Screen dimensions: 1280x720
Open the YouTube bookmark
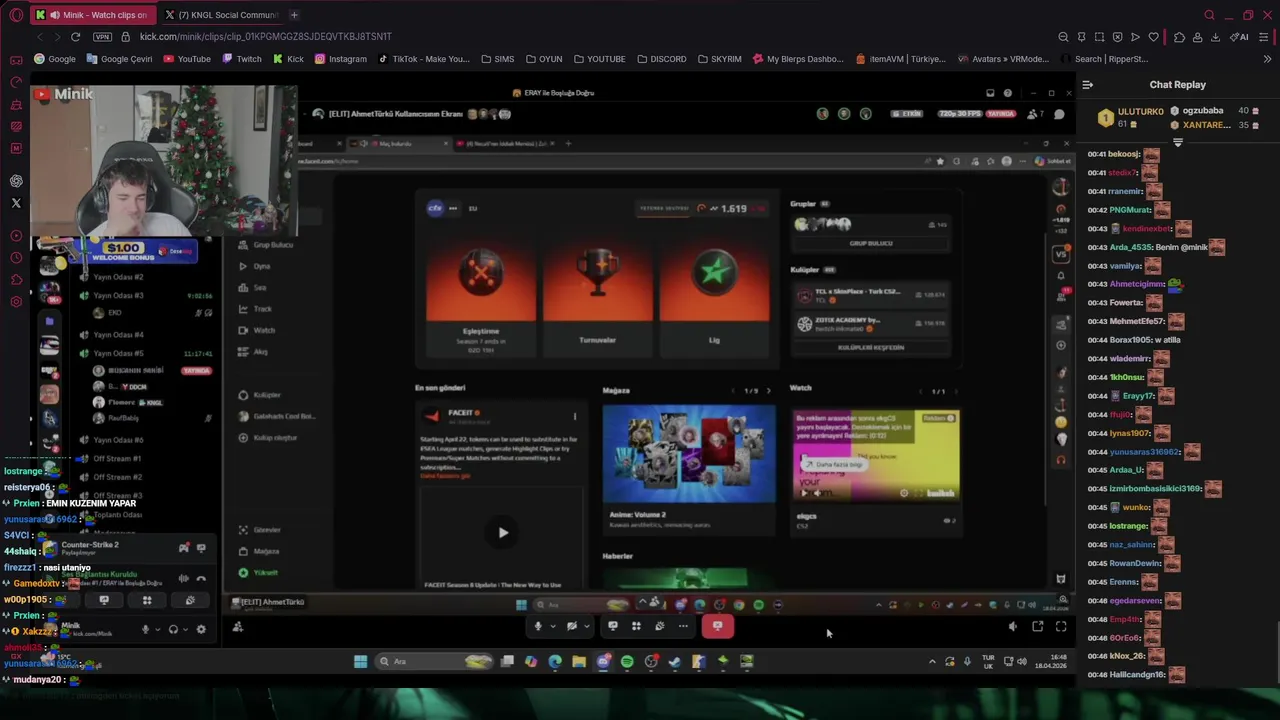tap(187, 59)
